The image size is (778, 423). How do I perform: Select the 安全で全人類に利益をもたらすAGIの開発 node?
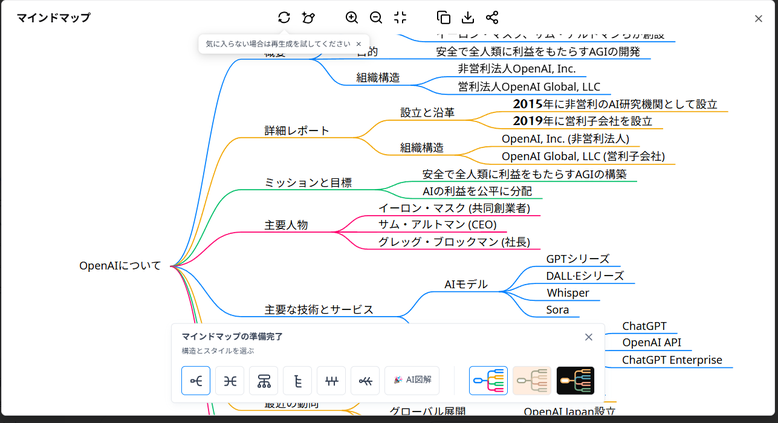[538, 52]
